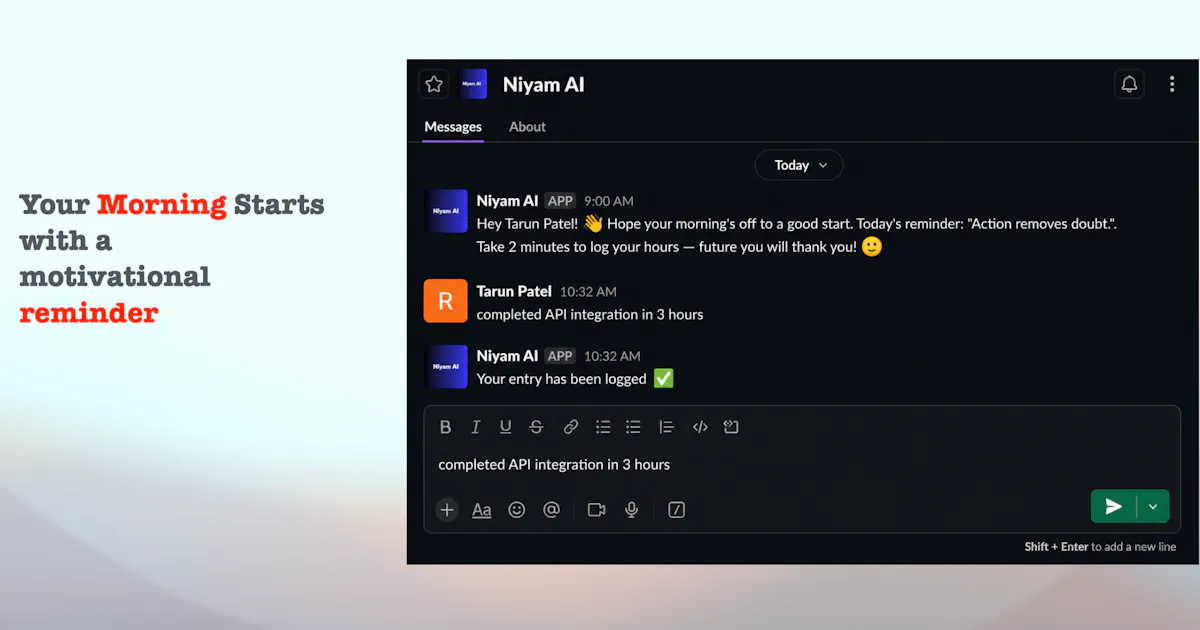Switch to the Messages tab
The height and width of the screenshot is (630, 1200).
click(453, 127)
